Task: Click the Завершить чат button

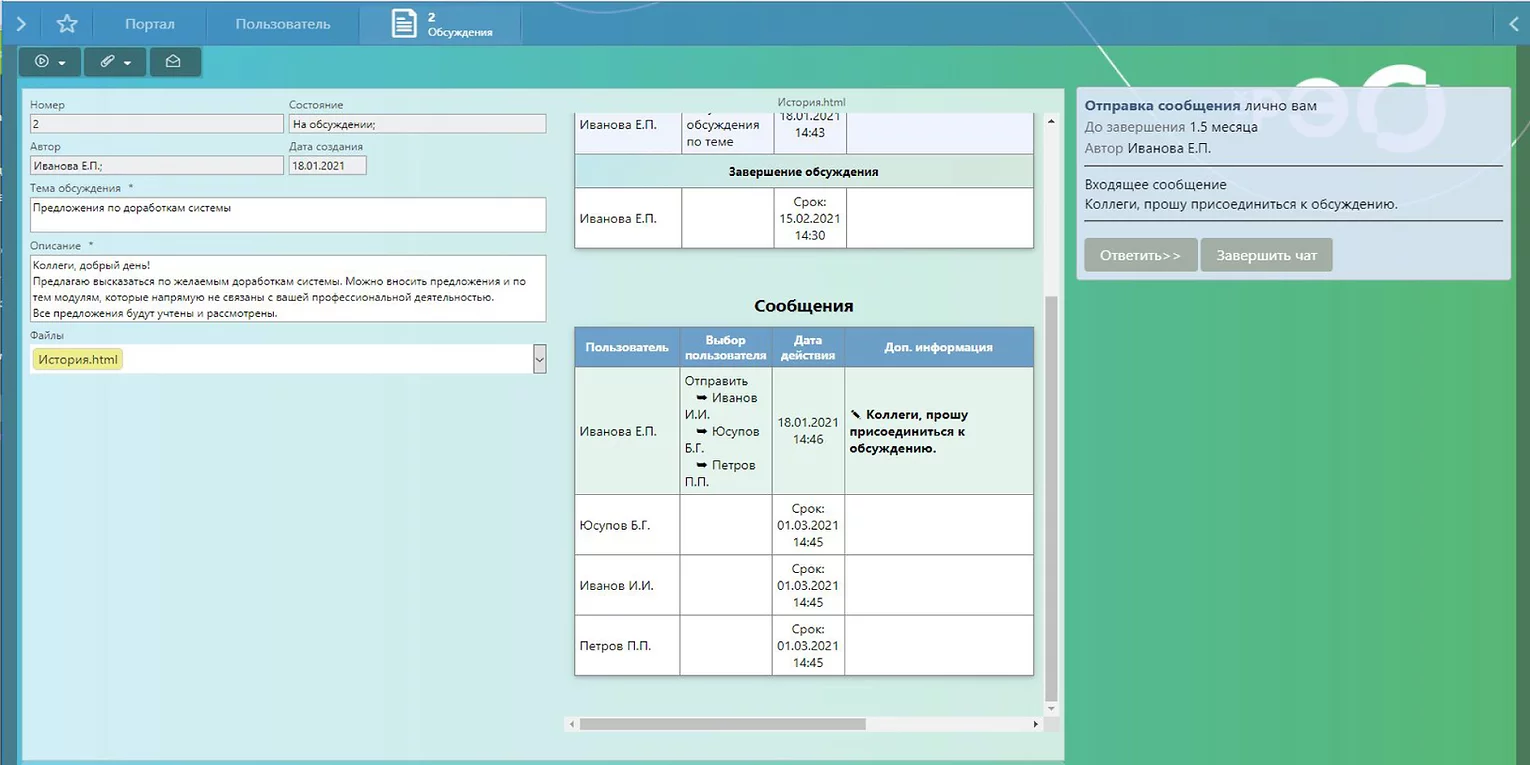Action: [1266, 255]
